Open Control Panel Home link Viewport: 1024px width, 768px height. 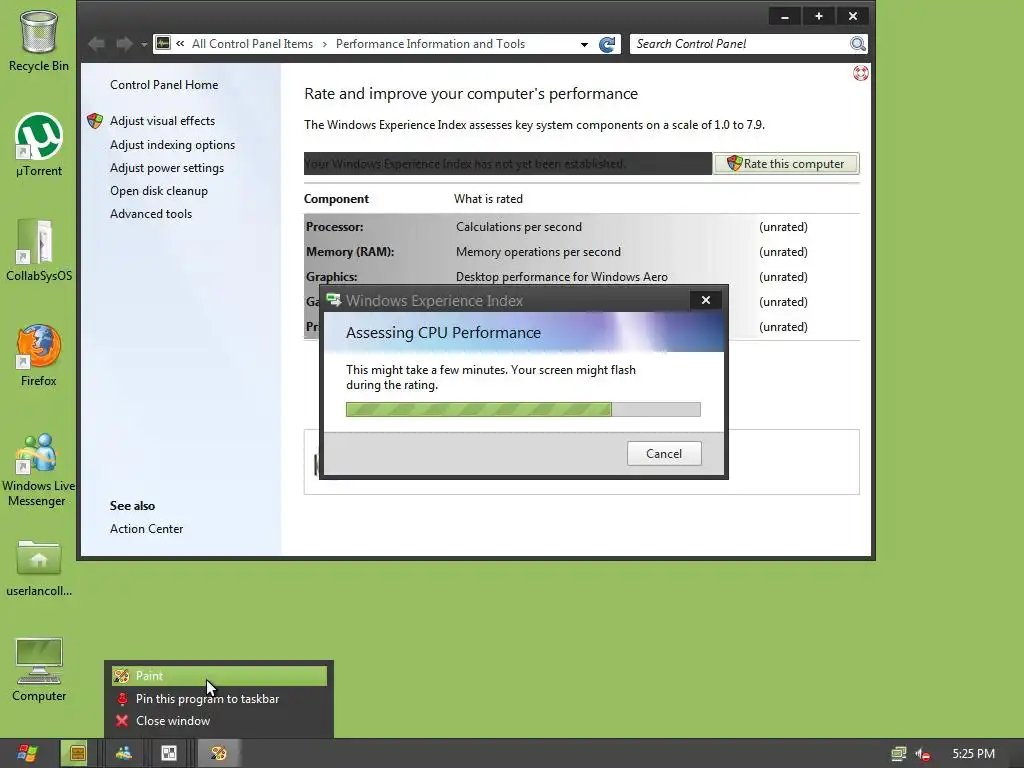164,85
